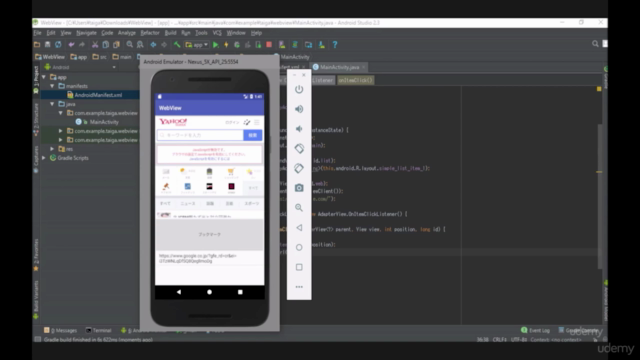Expand the Gradle Scripts node
Image resolution: width=640 pixels, height=360 pixels.
(44, 158)
